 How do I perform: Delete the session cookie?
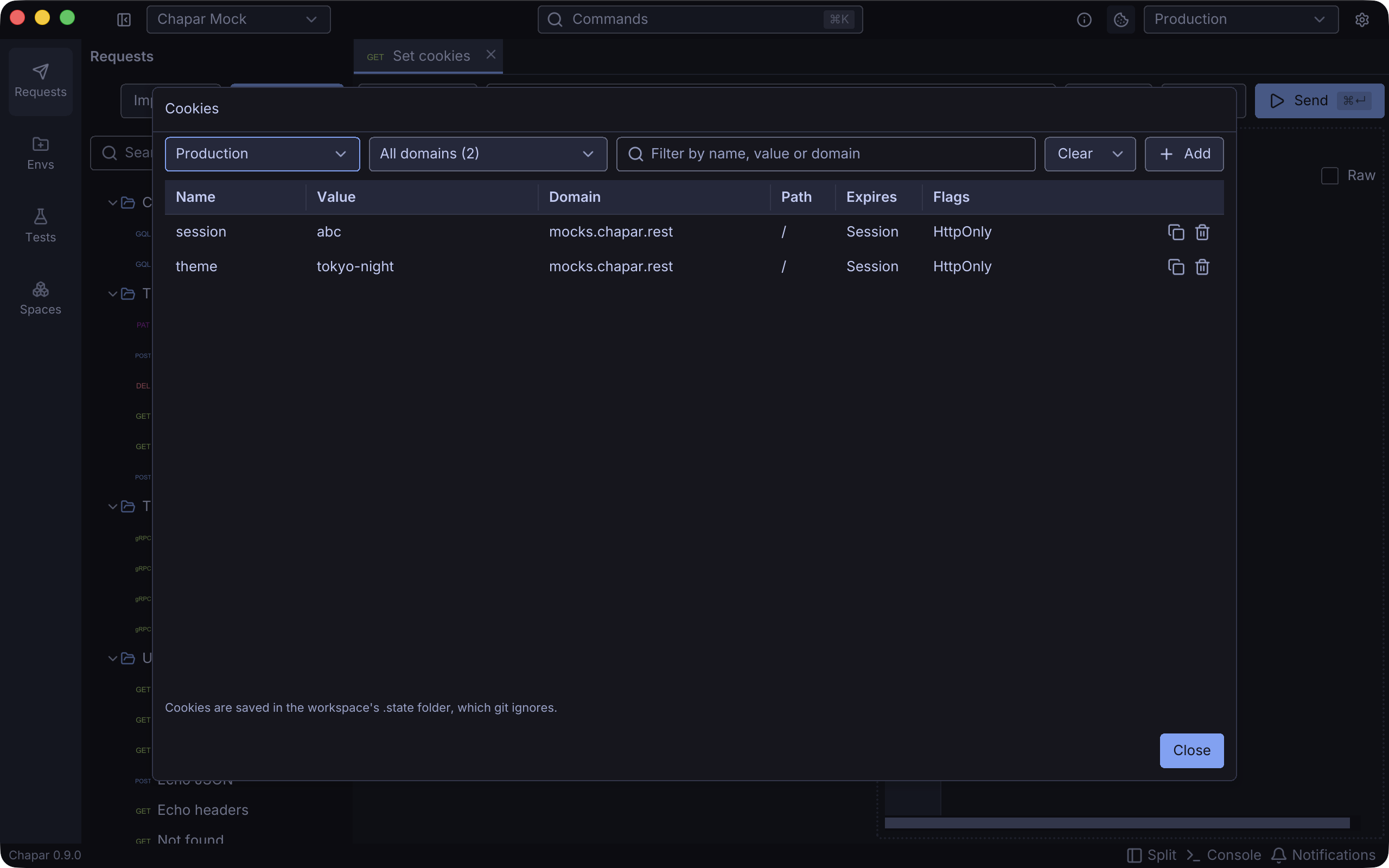(1202, 232)
